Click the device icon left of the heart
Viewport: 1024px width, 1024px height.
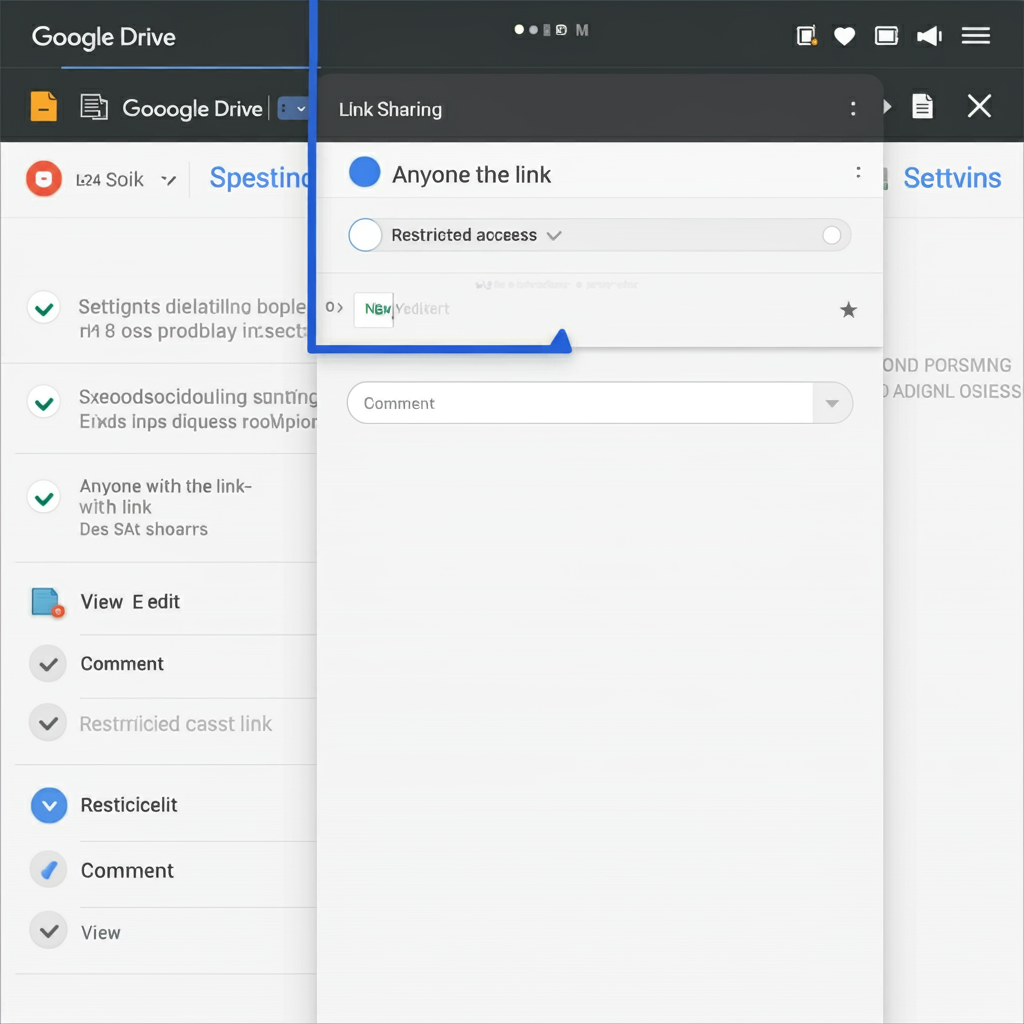tap(807, 36)
